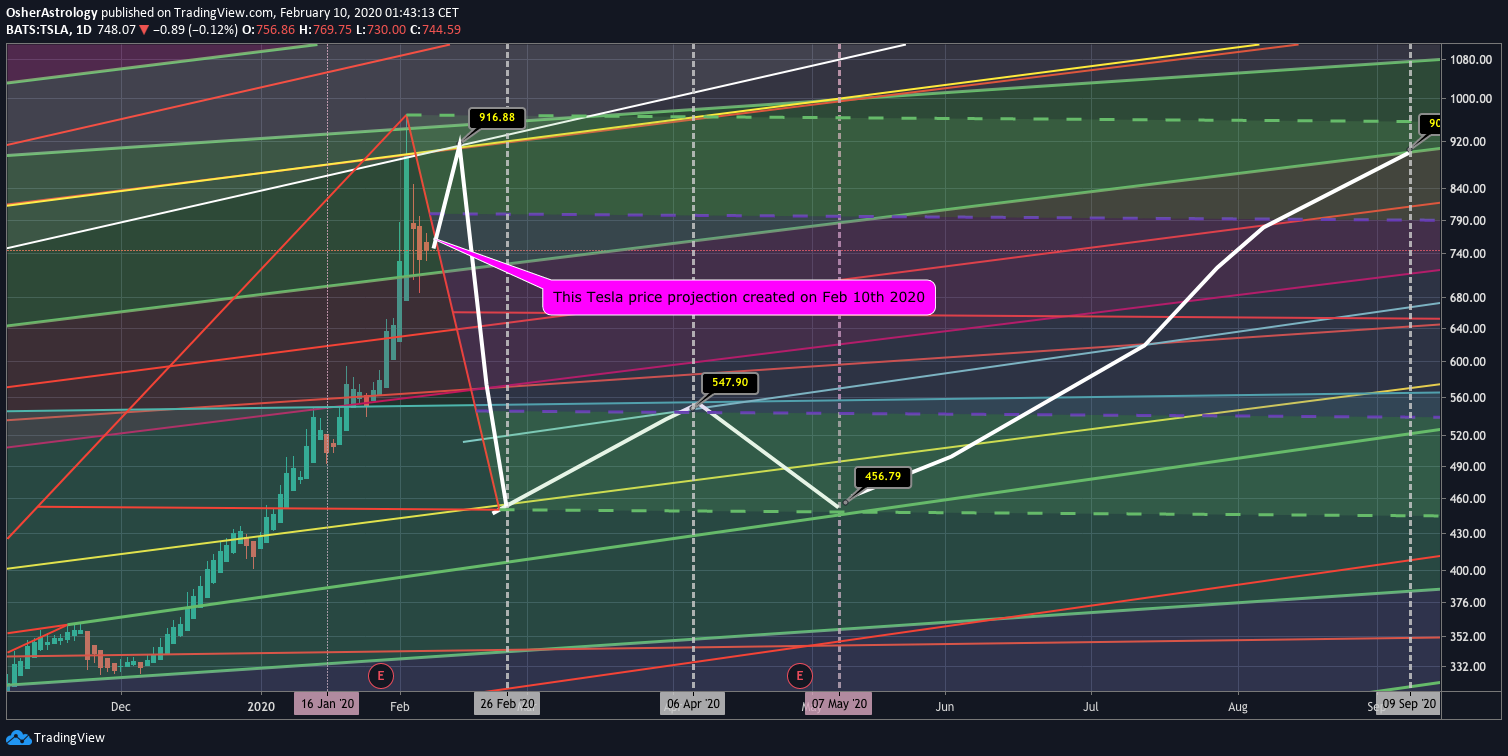Screen dimensions: 1508x756
Task: Click the 332.00 price axis label
Action: click(x=1470, y=667)
